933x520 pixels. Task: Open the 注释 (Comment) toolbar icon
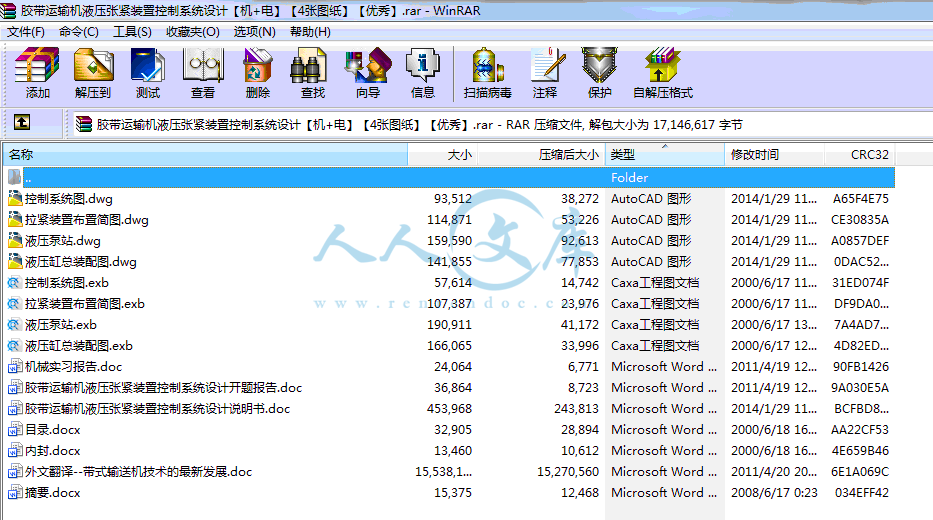pos(546,65)
